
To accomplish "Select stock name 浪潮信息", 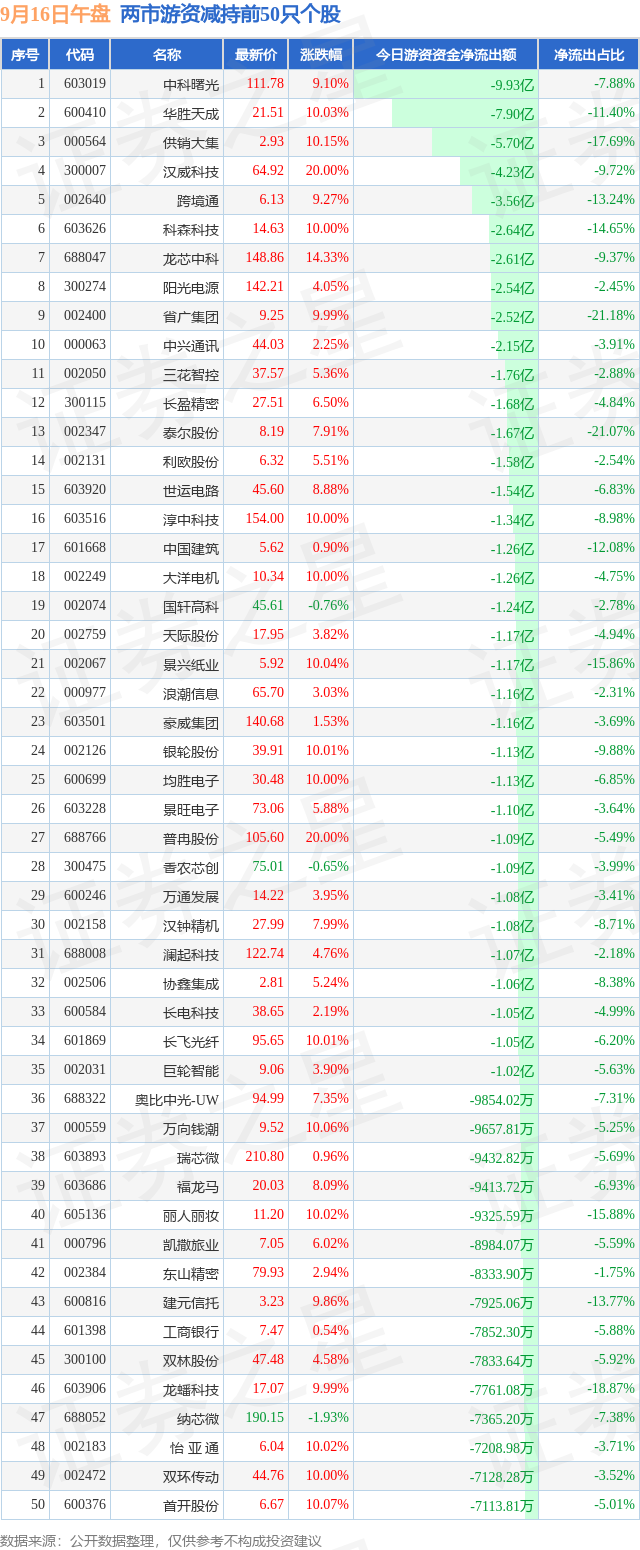I will (190, 693).
